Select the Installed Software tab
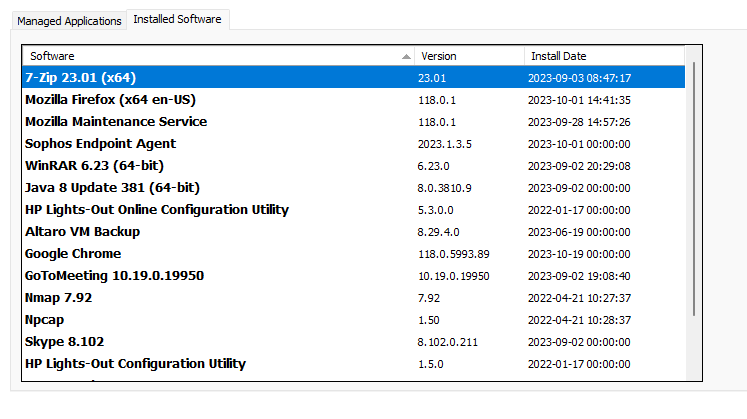 tap(178, 20)
